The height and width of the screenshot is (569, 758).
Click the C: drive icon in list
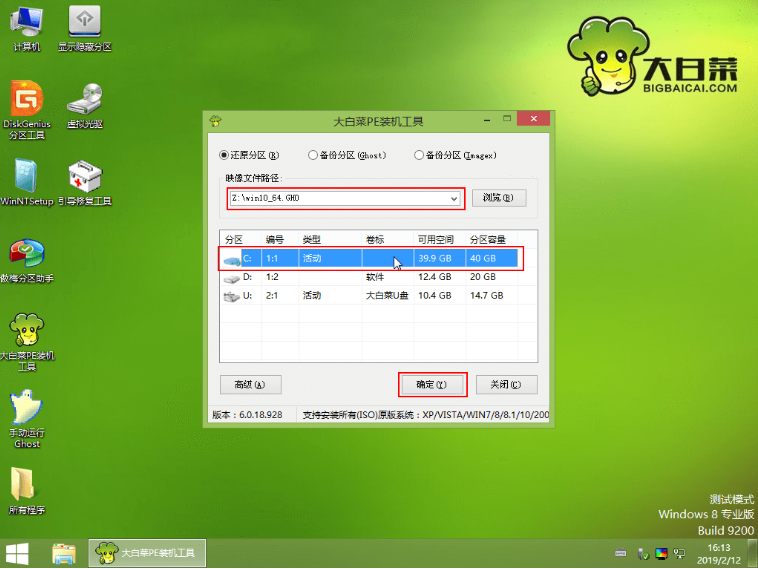click(x=232, y=261)
